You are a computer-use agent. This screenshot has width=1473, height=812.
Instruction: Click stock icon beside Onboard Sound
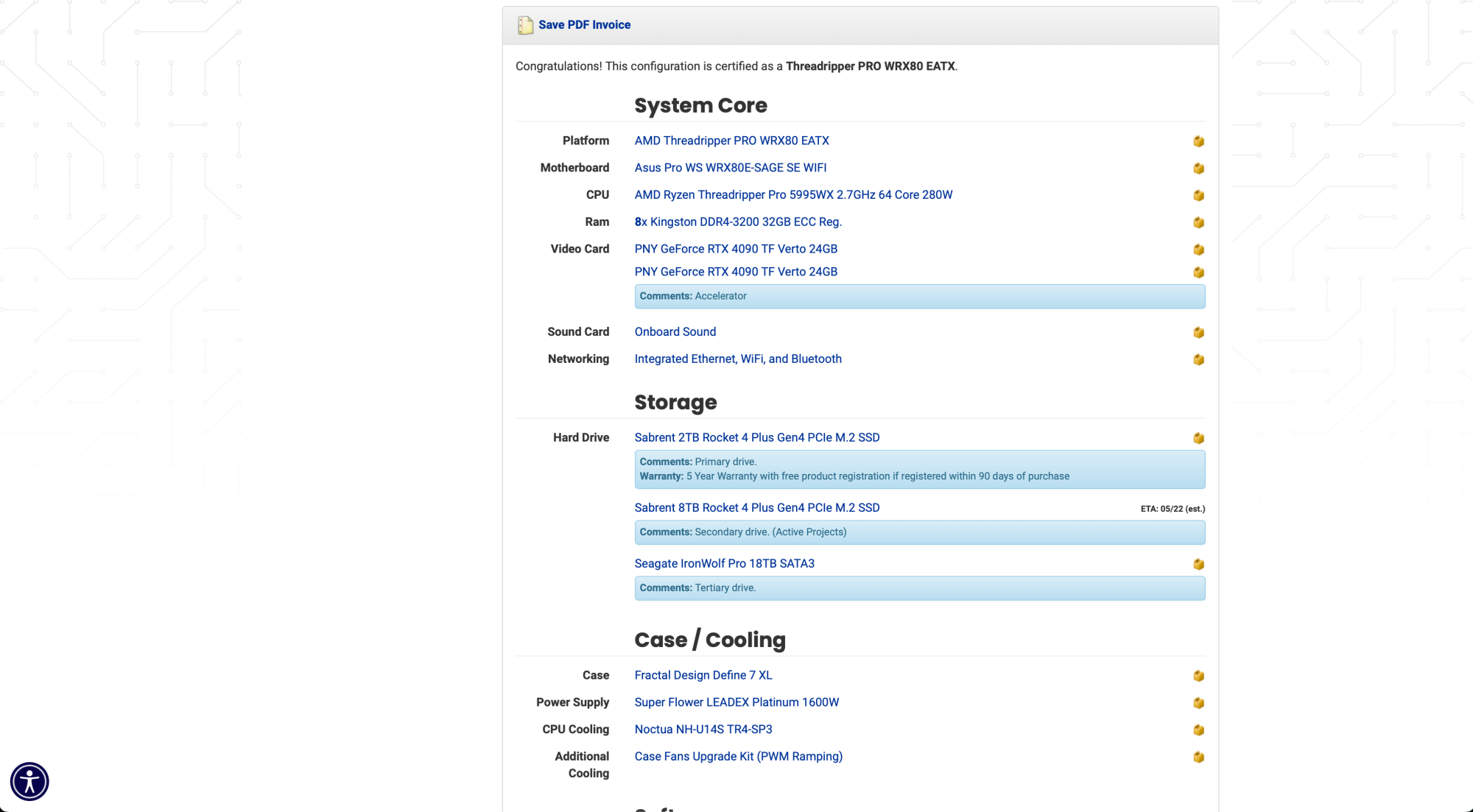pyautogui.click(x=1198, y=333)
